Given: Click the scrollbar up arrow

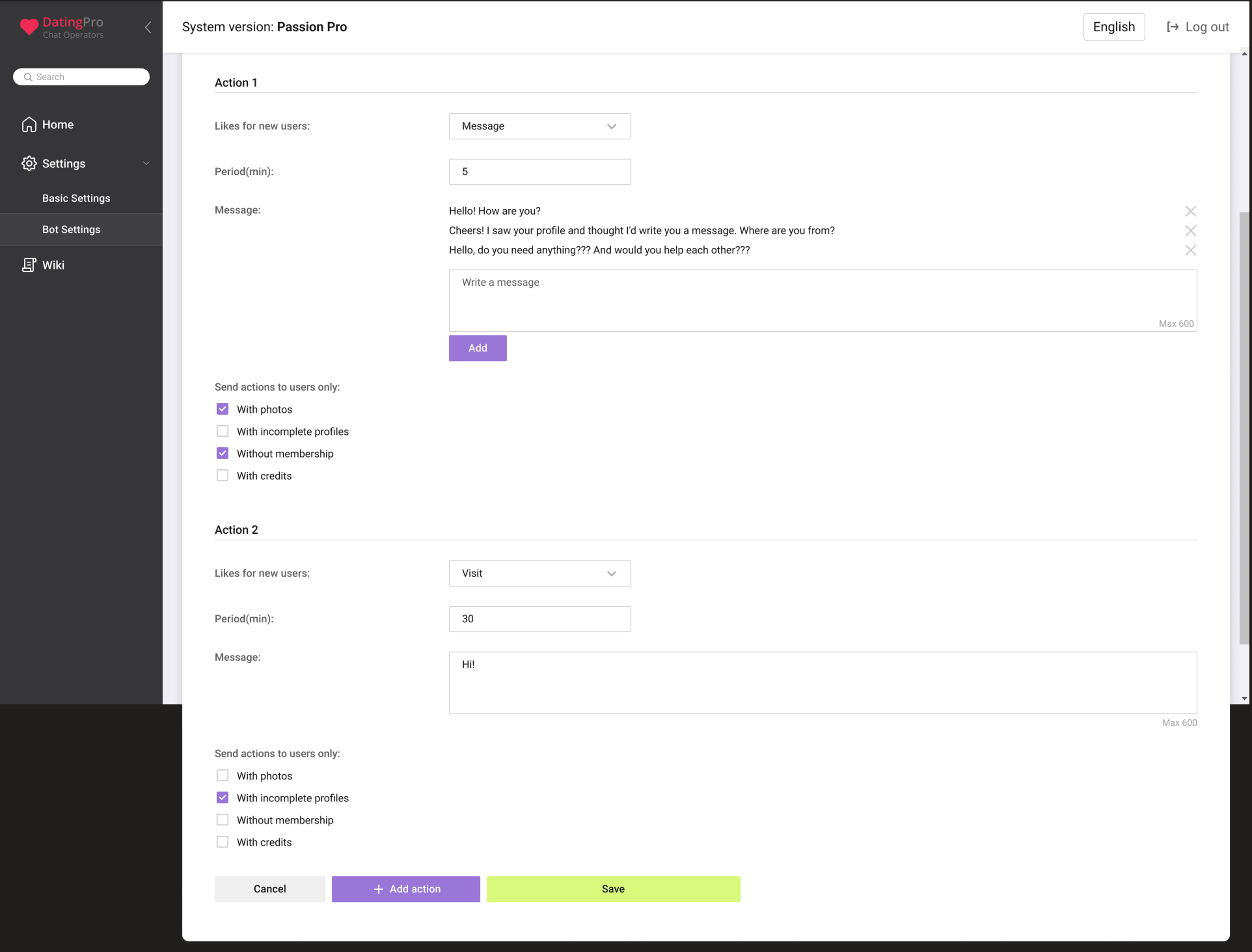Looking at the screenshot, I should (1244, 54).
